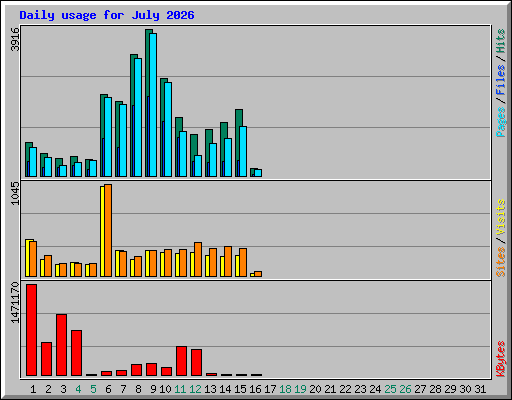Click the green weekend day 4 label
The image size is (512, 400).
coord(78,389)
